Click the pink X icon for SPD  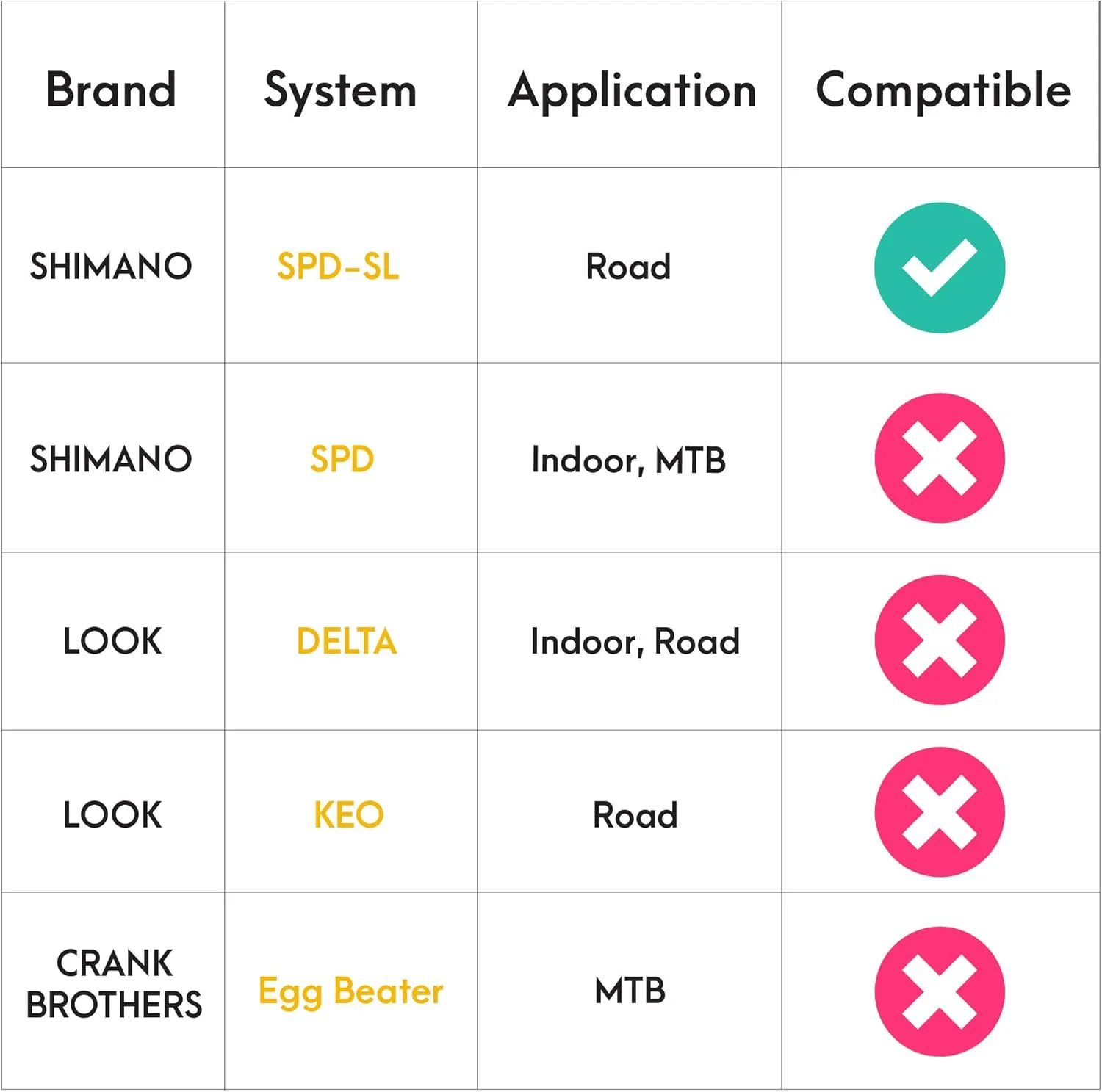[939, 458]
